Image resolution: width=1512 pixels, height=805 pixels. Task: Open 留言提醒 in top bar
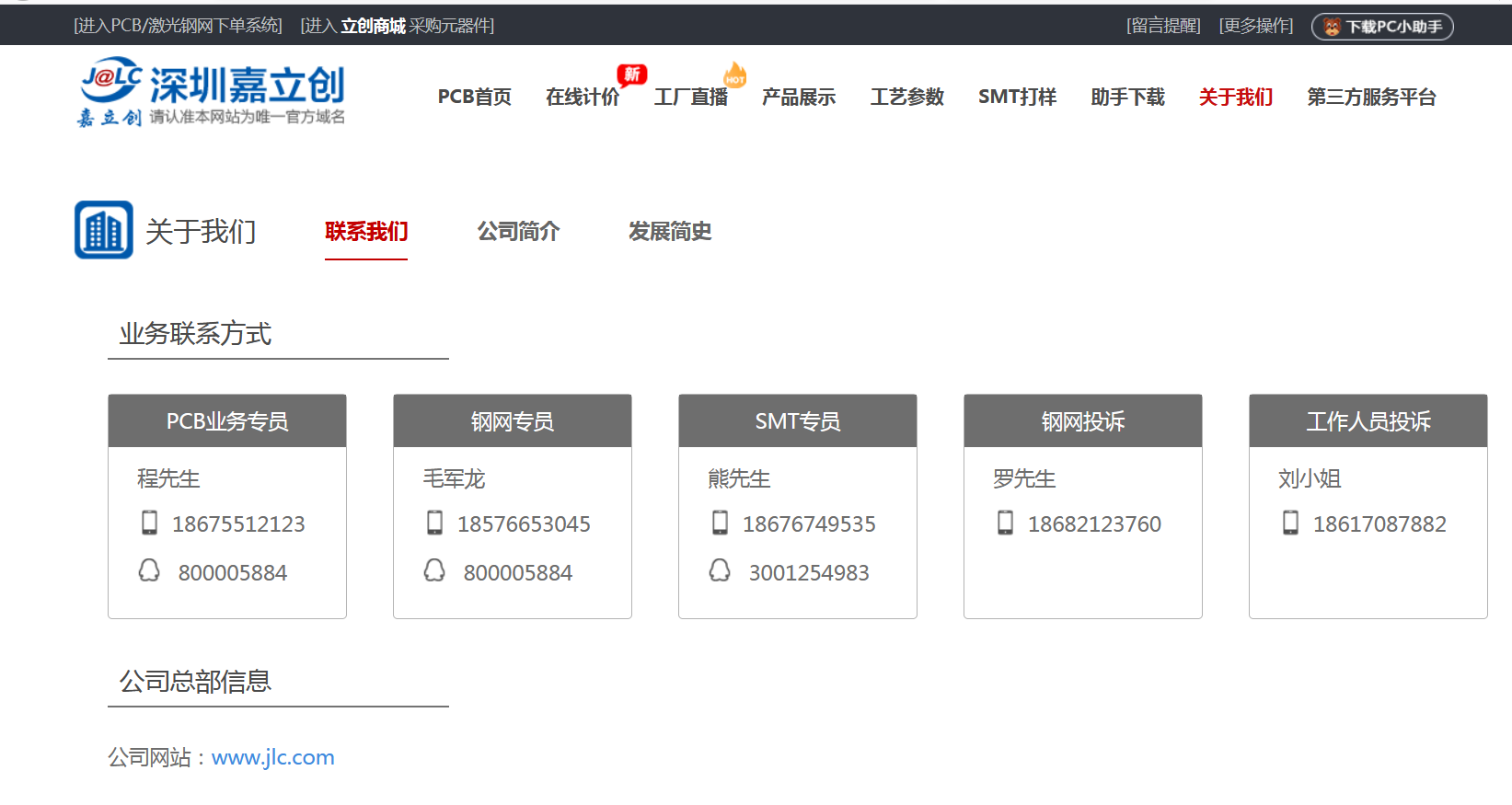[x=1163, y=26]
